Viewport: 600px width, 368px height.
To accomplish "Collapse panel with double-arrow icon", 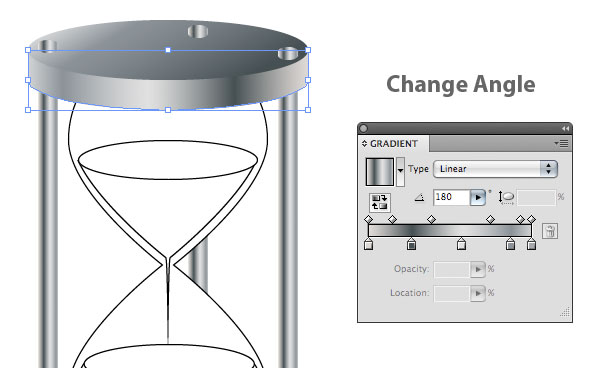I will [x=565, y=129].
